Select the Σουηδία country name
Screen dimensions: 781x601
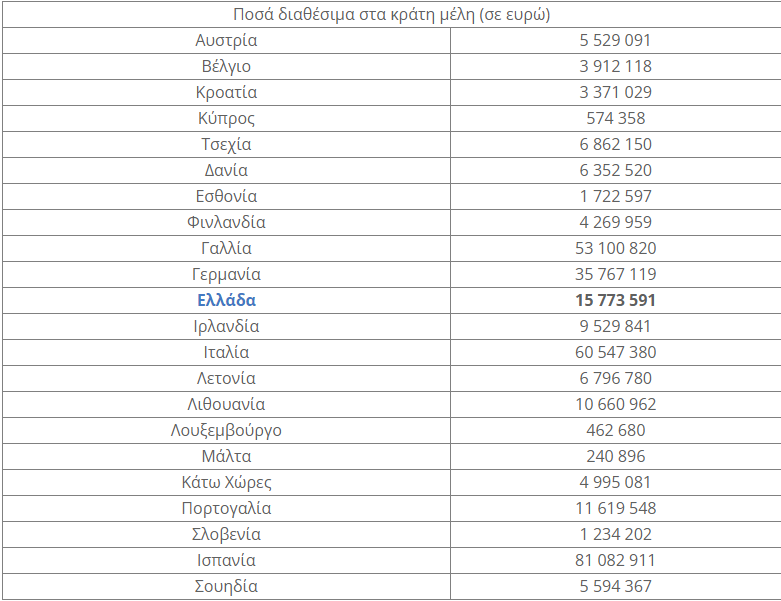click(x=226, y=587)
